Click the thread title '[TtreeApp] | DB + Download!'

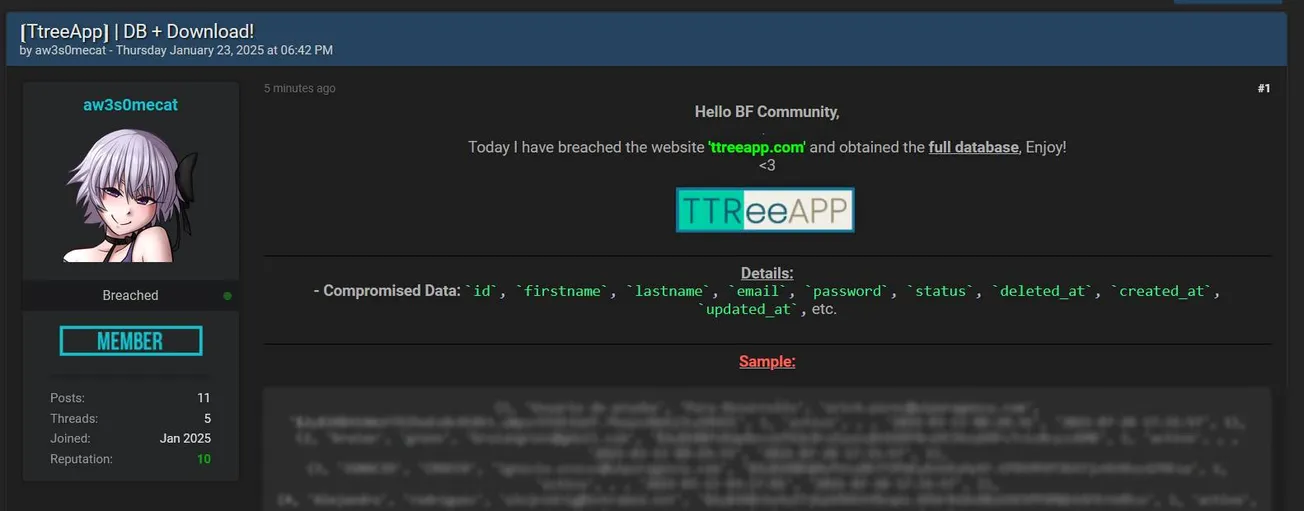[x=137, y=31]
